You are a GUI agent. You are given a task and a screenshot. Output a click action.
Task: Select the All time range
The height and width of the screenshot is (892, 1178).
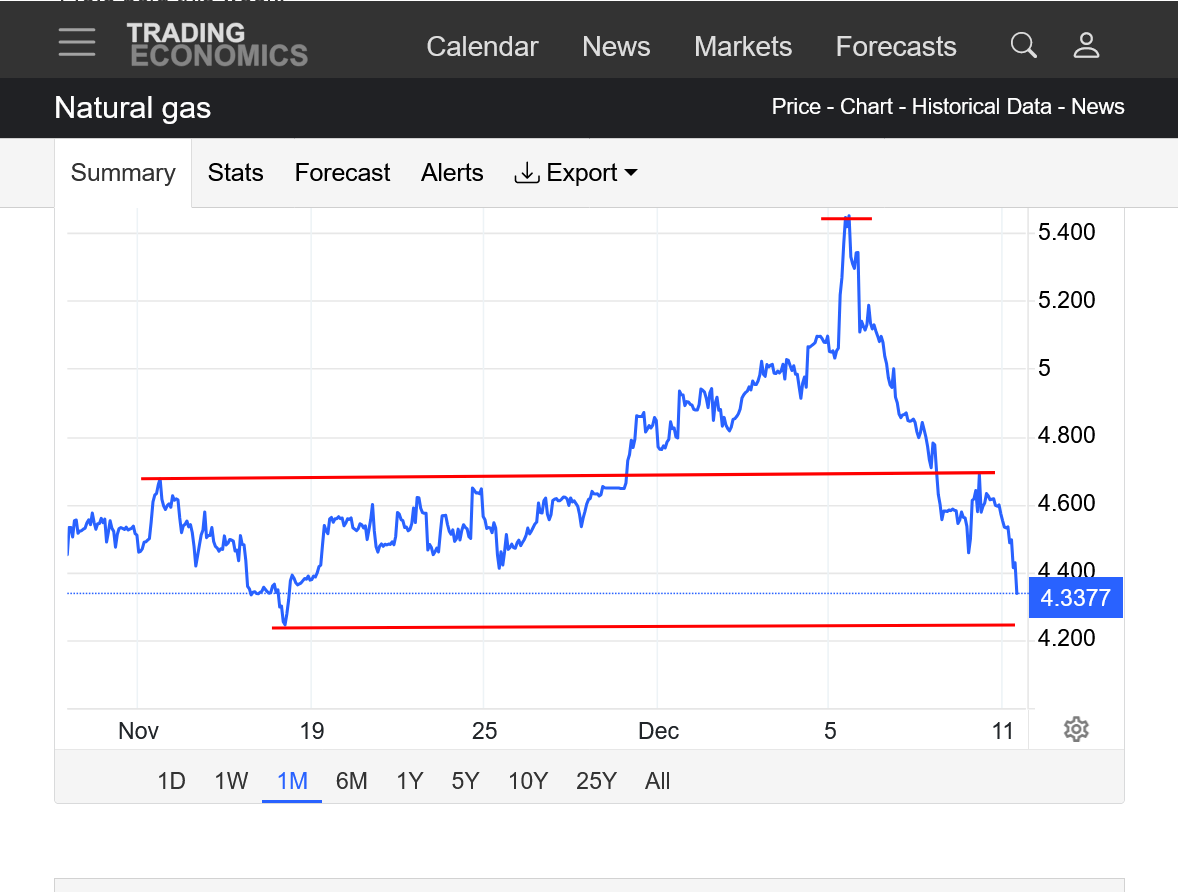[657, 781]
